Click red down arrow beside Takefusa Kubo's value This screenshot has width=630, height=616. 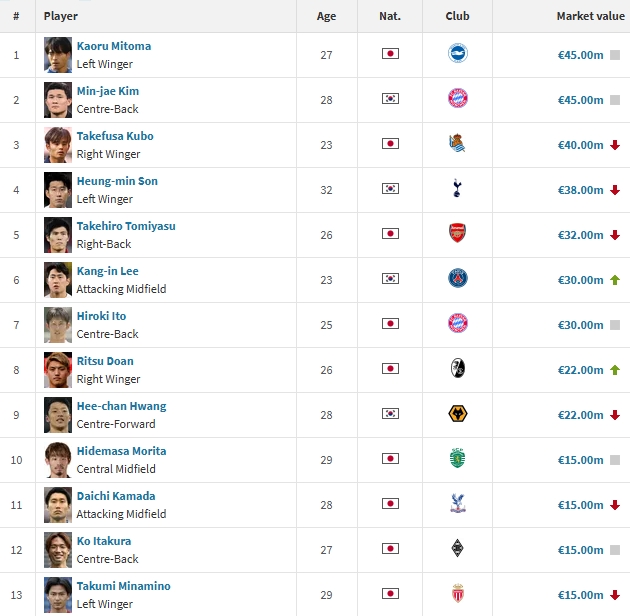[615, 145]
